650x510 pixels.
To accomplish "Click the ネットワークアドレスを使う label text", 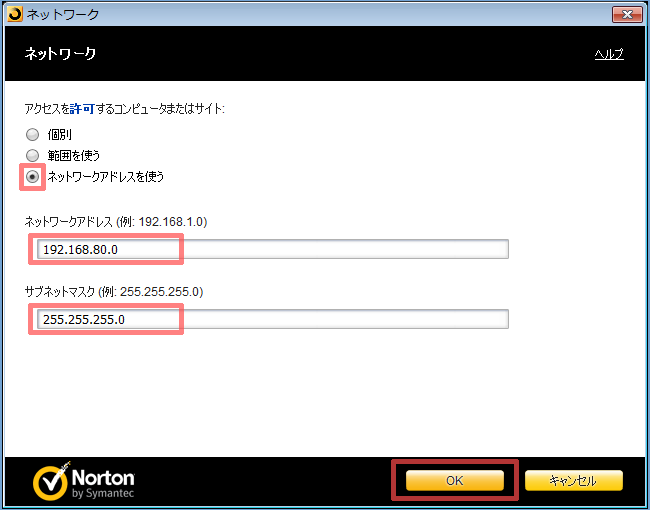I will (105, 176).
